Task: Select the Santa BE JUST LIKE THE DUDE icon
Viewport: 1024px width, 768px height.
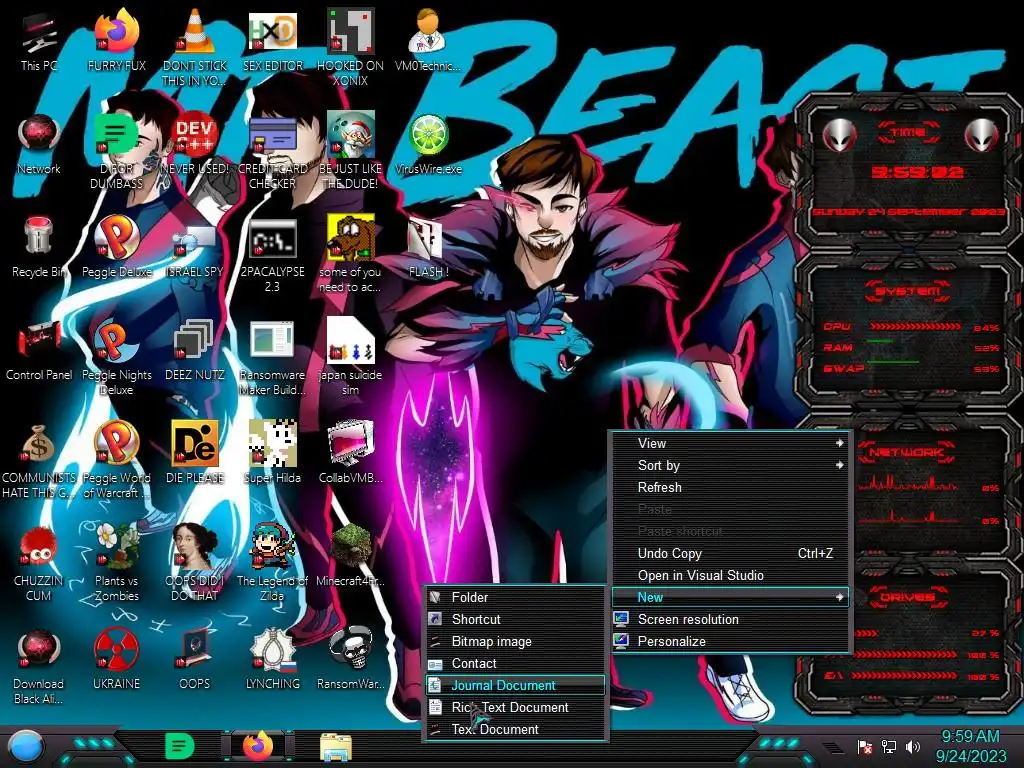Action: [351, 152]
